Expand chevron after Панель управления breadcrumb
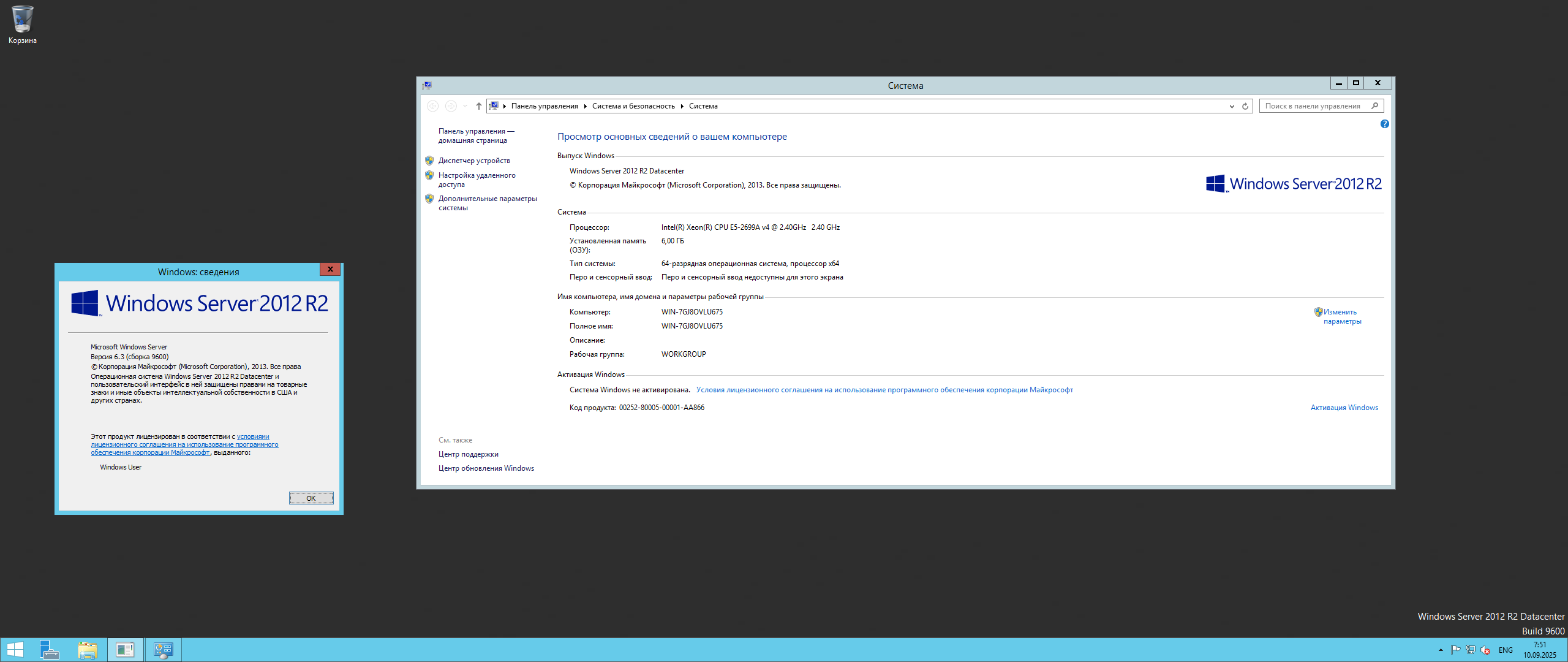This screenshot has width=1568, height=662. 586,106
